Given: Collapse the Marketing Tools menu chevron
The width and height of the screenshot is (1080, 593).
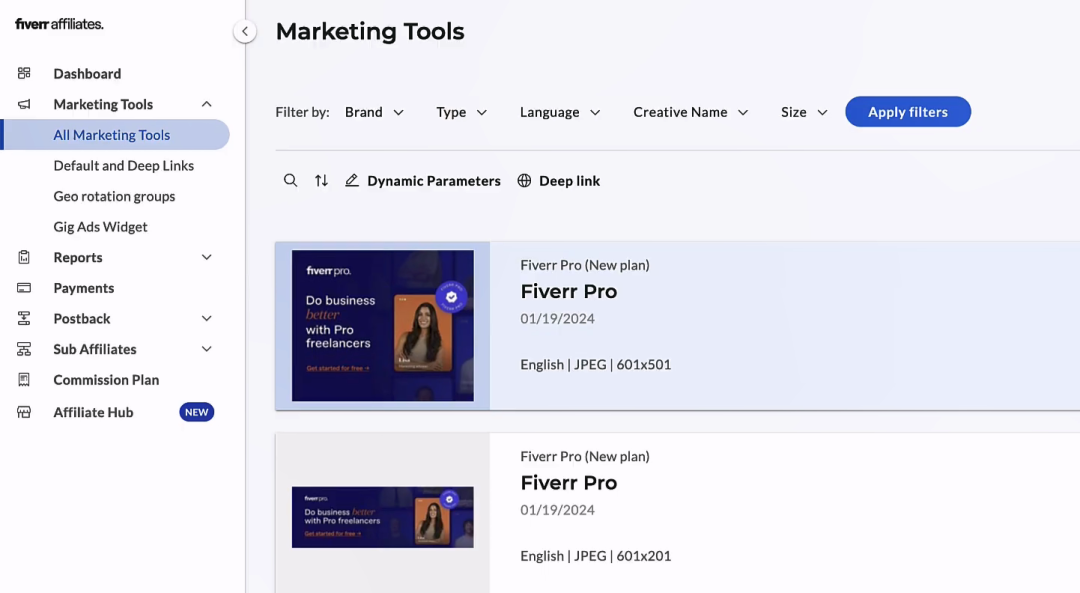Looking at the screenshot, I should [207, 104].
